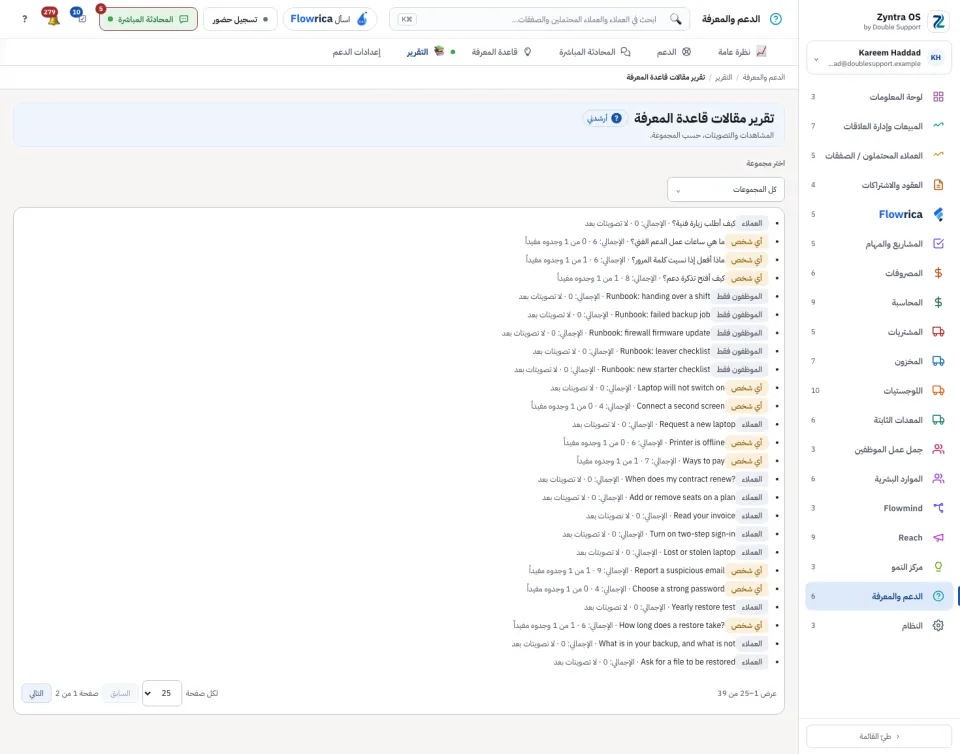Click the help question mark icon at top
Screen dimensions: 960x754
point(24,19)
